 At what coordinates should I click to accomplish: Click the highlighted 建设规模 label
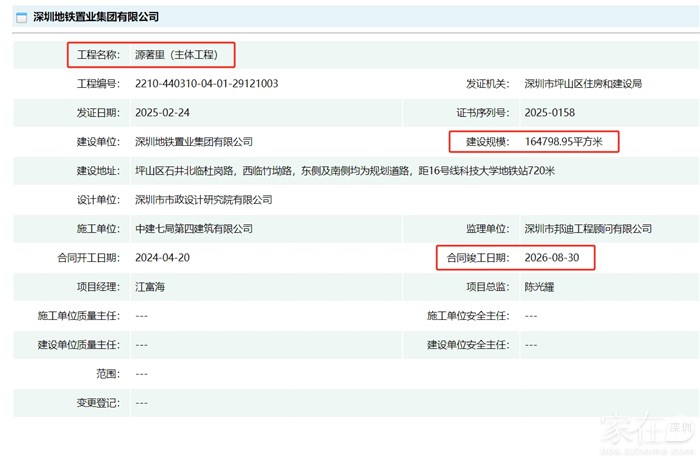(x=483, y=141)
